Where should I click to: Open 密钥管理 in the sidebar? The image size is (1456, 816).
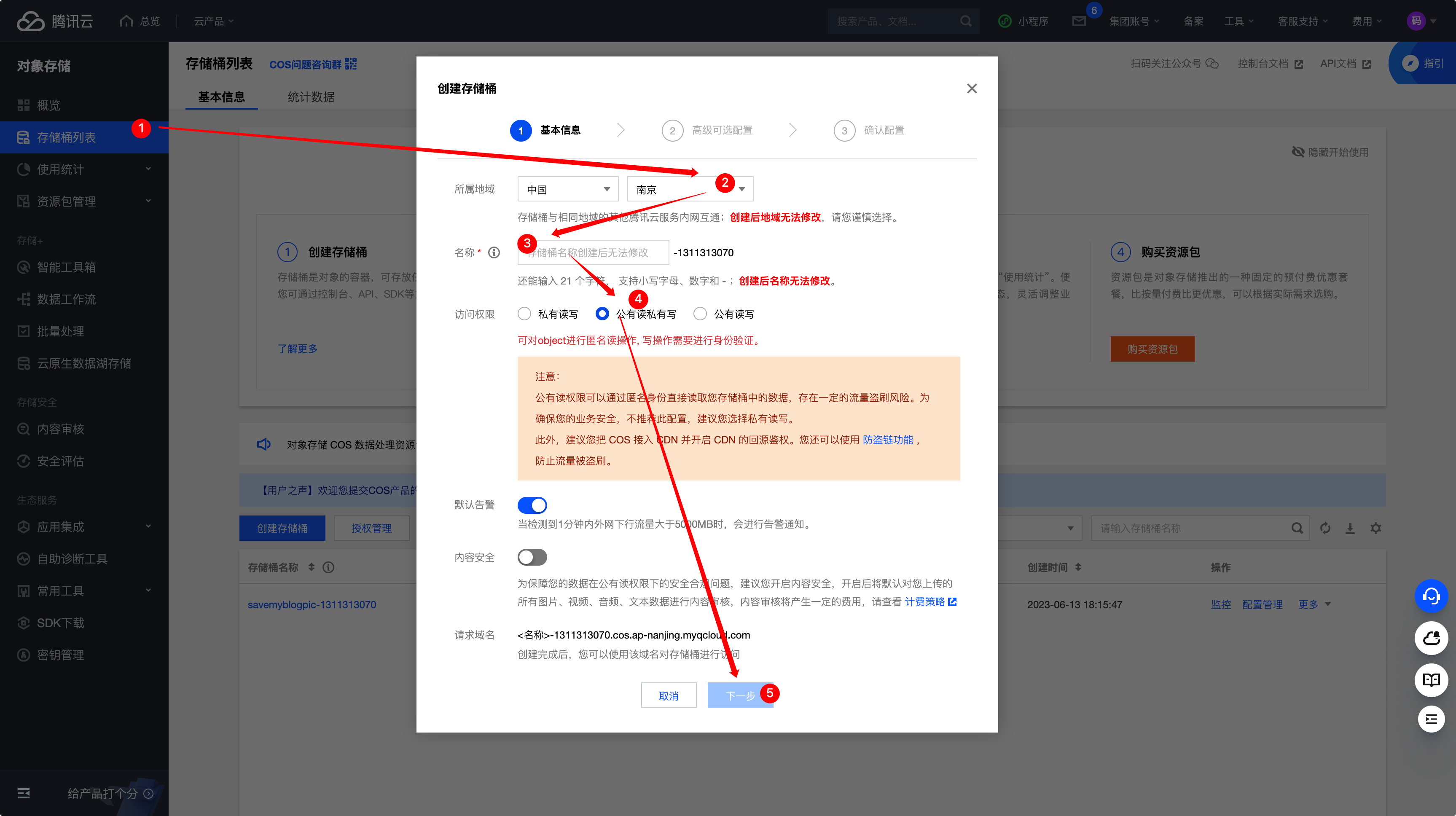tap(60, 655)
